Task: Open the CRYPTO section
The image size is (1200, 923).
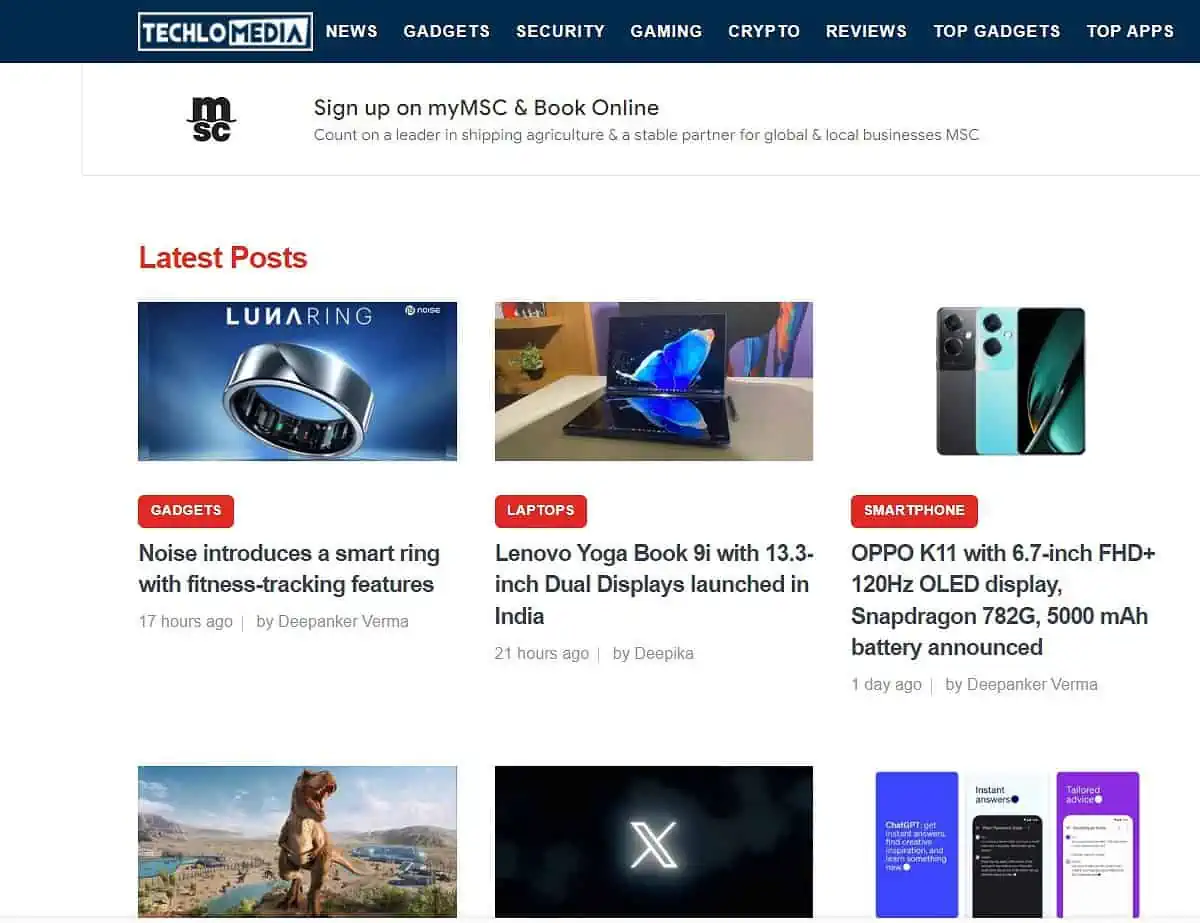Action: pos(764,31)
